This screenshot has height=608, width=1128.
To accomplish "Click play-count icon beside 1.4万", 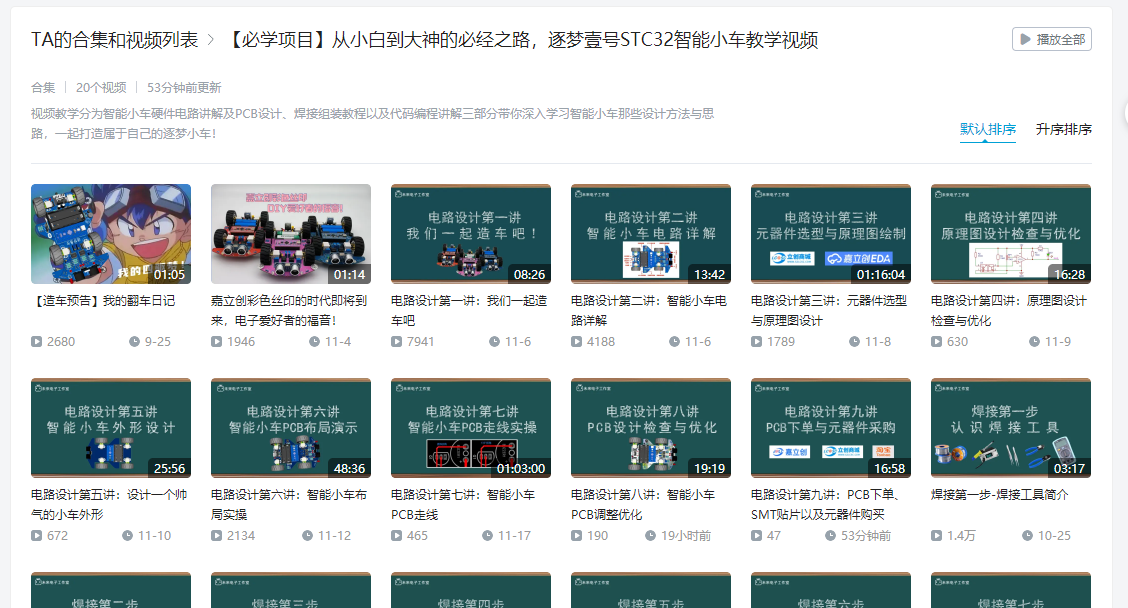I will [937, 536].
